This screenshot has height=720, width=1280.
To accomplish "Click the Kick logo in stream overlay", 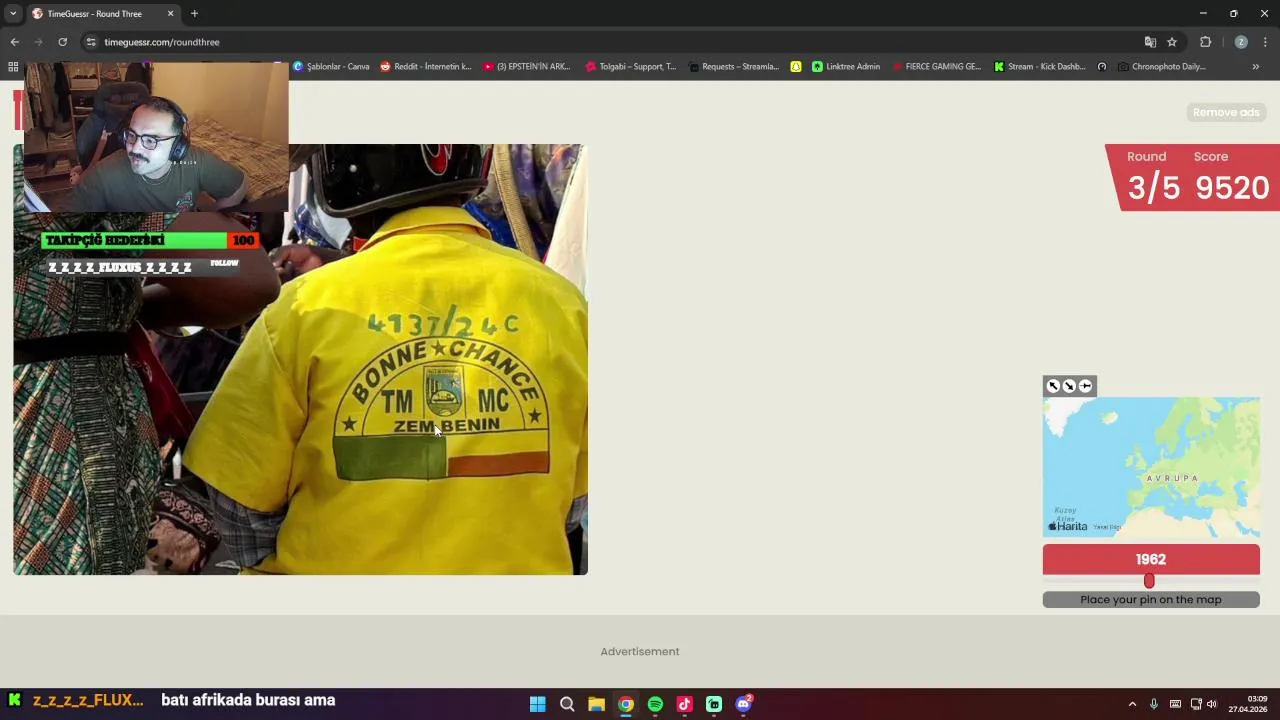I will 14,700.
